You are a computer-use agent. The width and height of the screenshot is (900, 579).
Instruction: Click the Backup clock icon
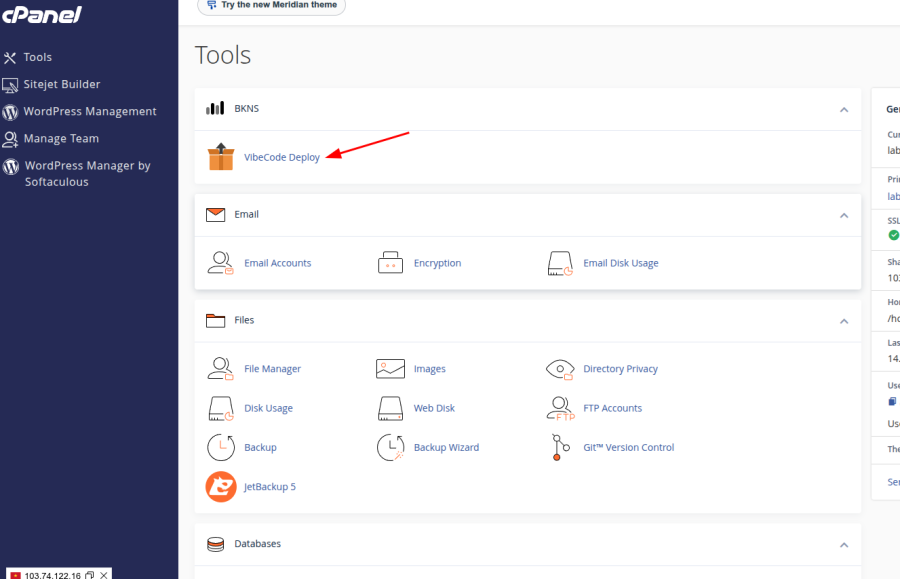[x=220, y=448]
